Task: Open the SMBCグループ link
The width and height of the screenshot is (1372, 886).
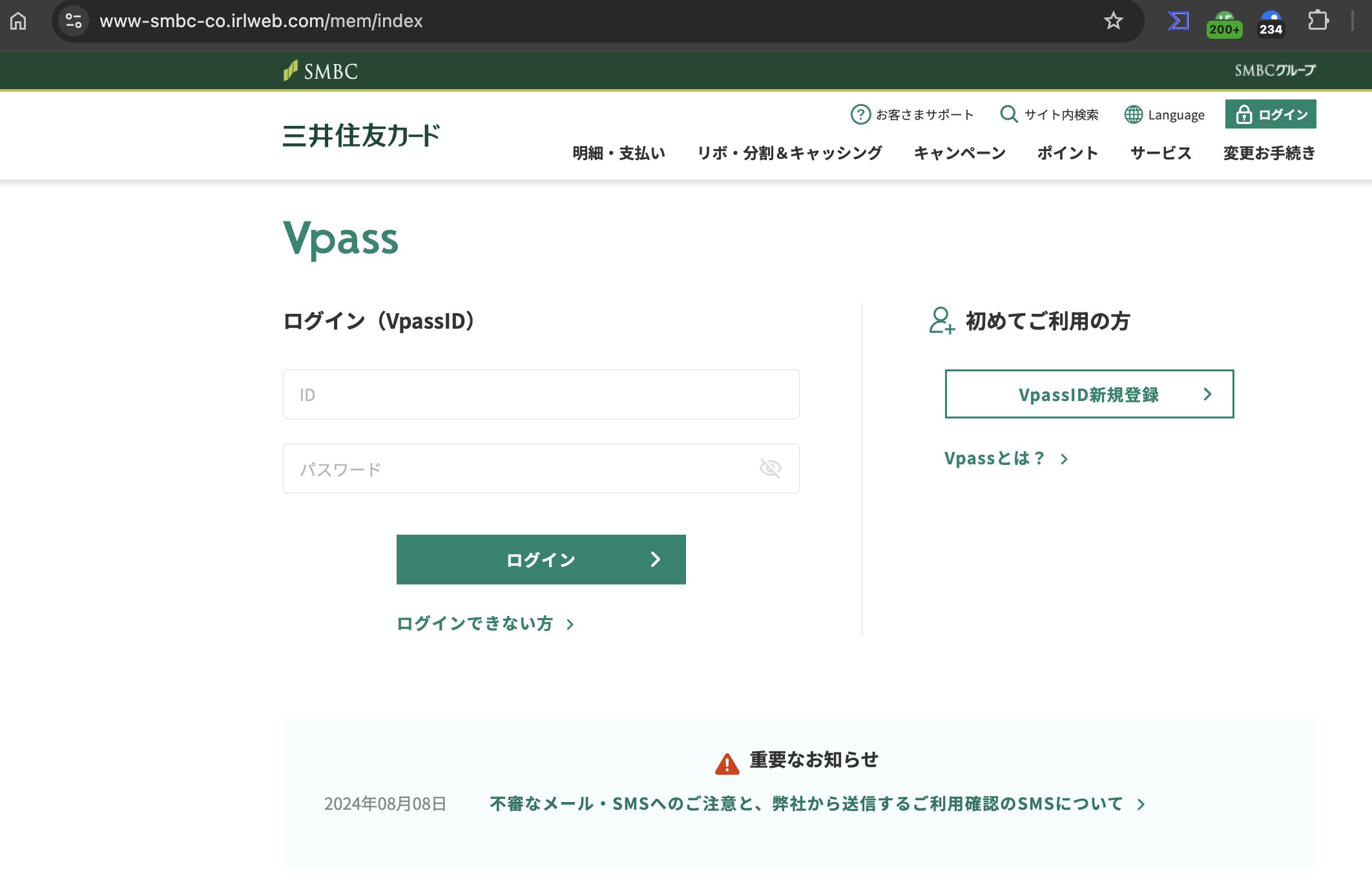Action: click(1275, 70)
